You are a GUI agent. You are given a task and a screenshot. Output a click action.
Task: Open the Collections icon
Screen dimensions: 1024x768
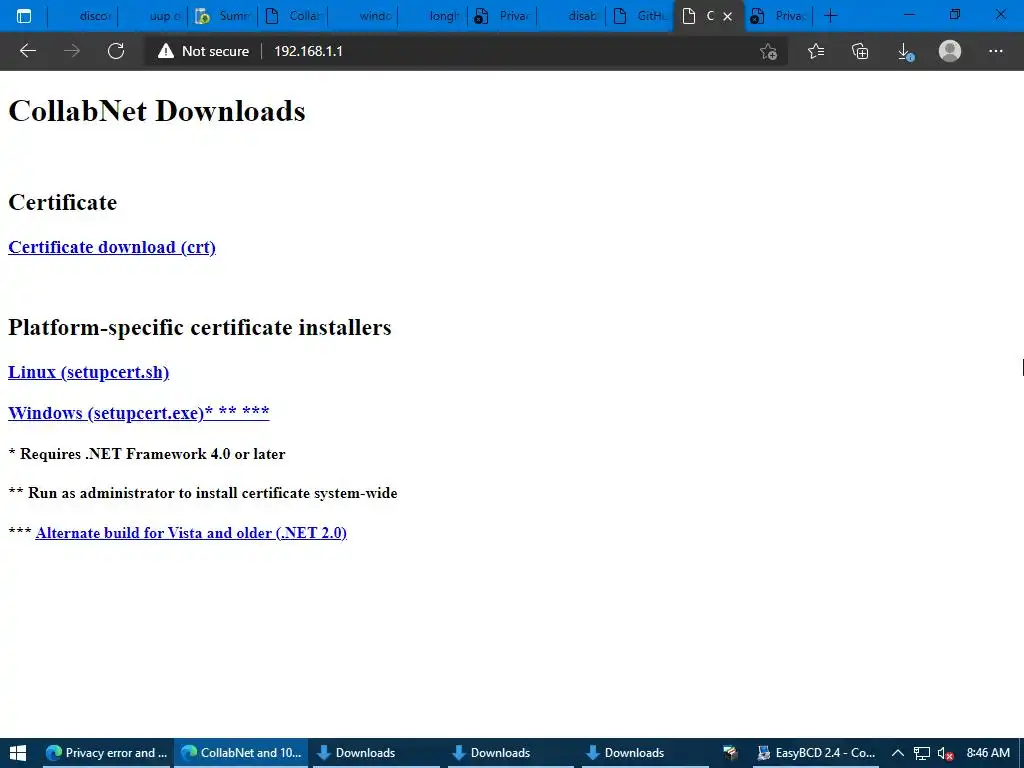861,51
